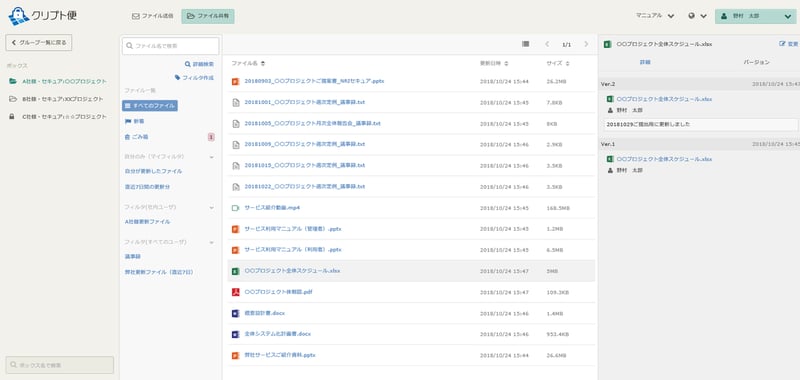Select A社様更新ファイル filter
The image size is (800, 380).
(148, 222)
